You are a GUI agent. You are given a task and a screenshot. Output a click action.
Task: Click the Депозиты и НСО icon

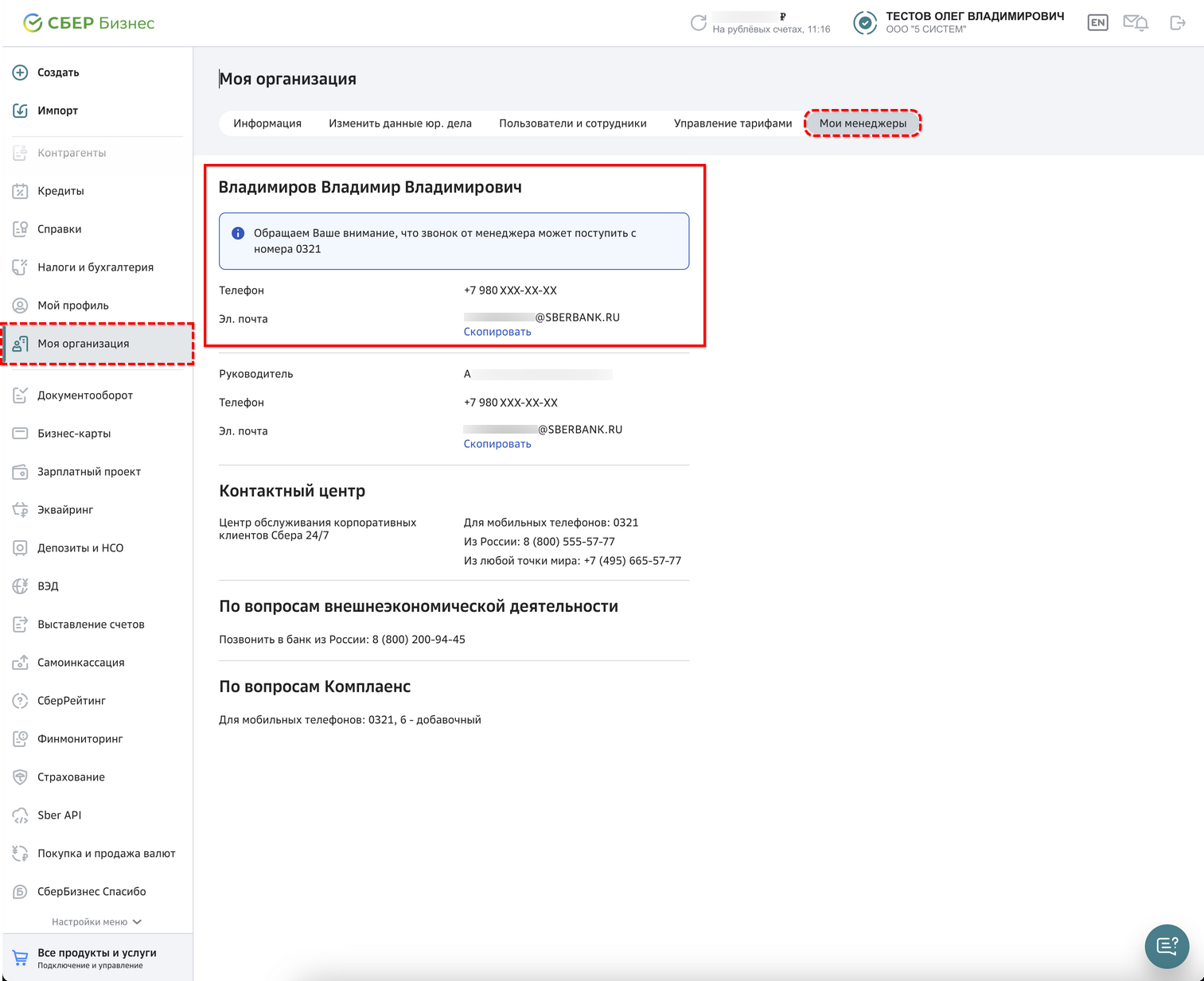pyautogui.click(x=21, y=548)
